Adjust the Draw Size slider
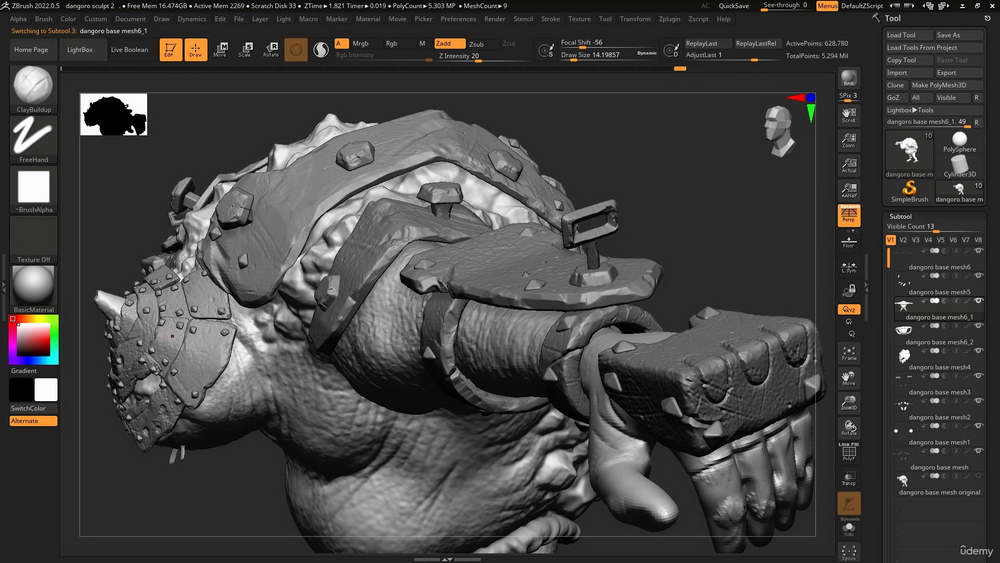 (x=597, y=55)
